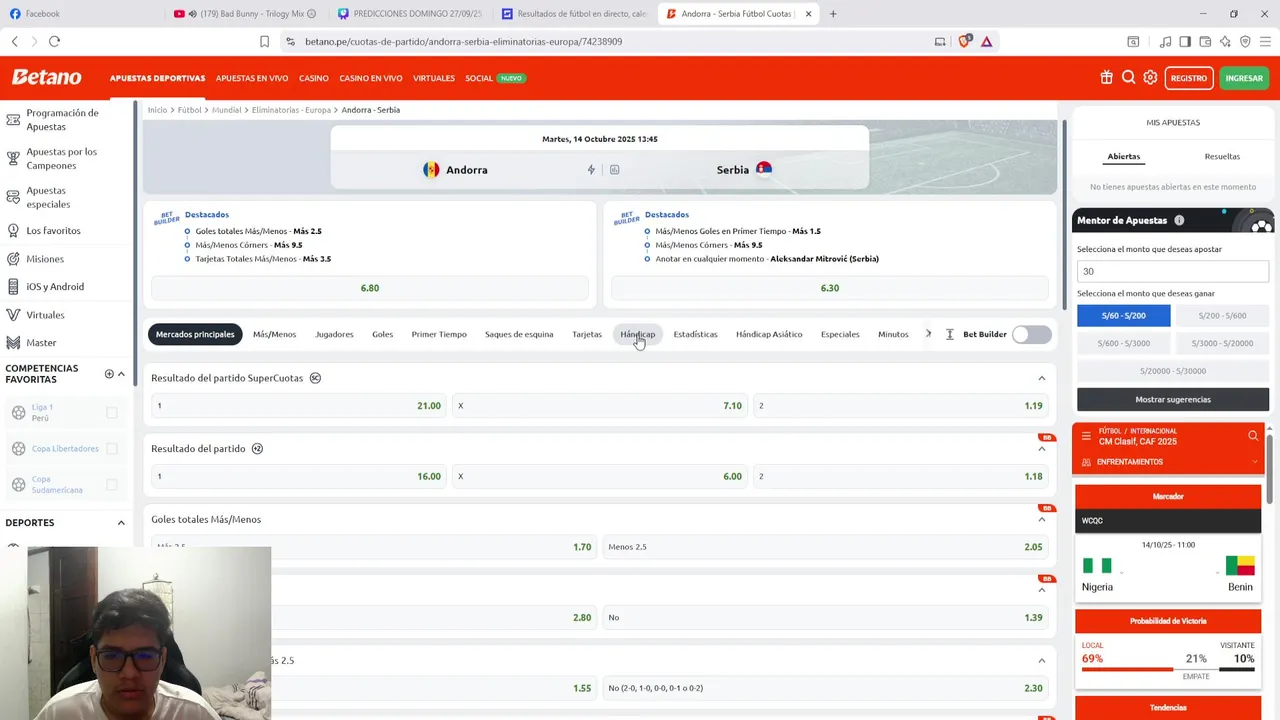
Task: Collapse the Goles totales Más/Menos market
Action: [x=1041, y=520]
